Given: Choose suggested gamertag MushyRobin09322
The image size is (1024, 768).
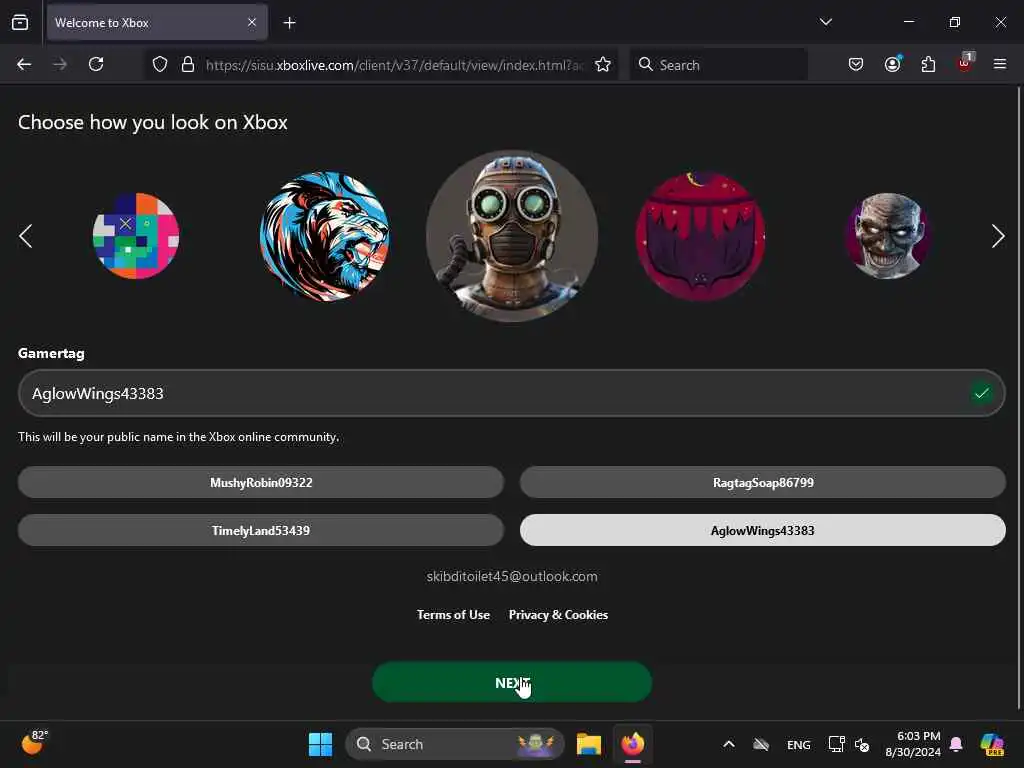Looking at the screenshot, I should [x=261, y=483].
